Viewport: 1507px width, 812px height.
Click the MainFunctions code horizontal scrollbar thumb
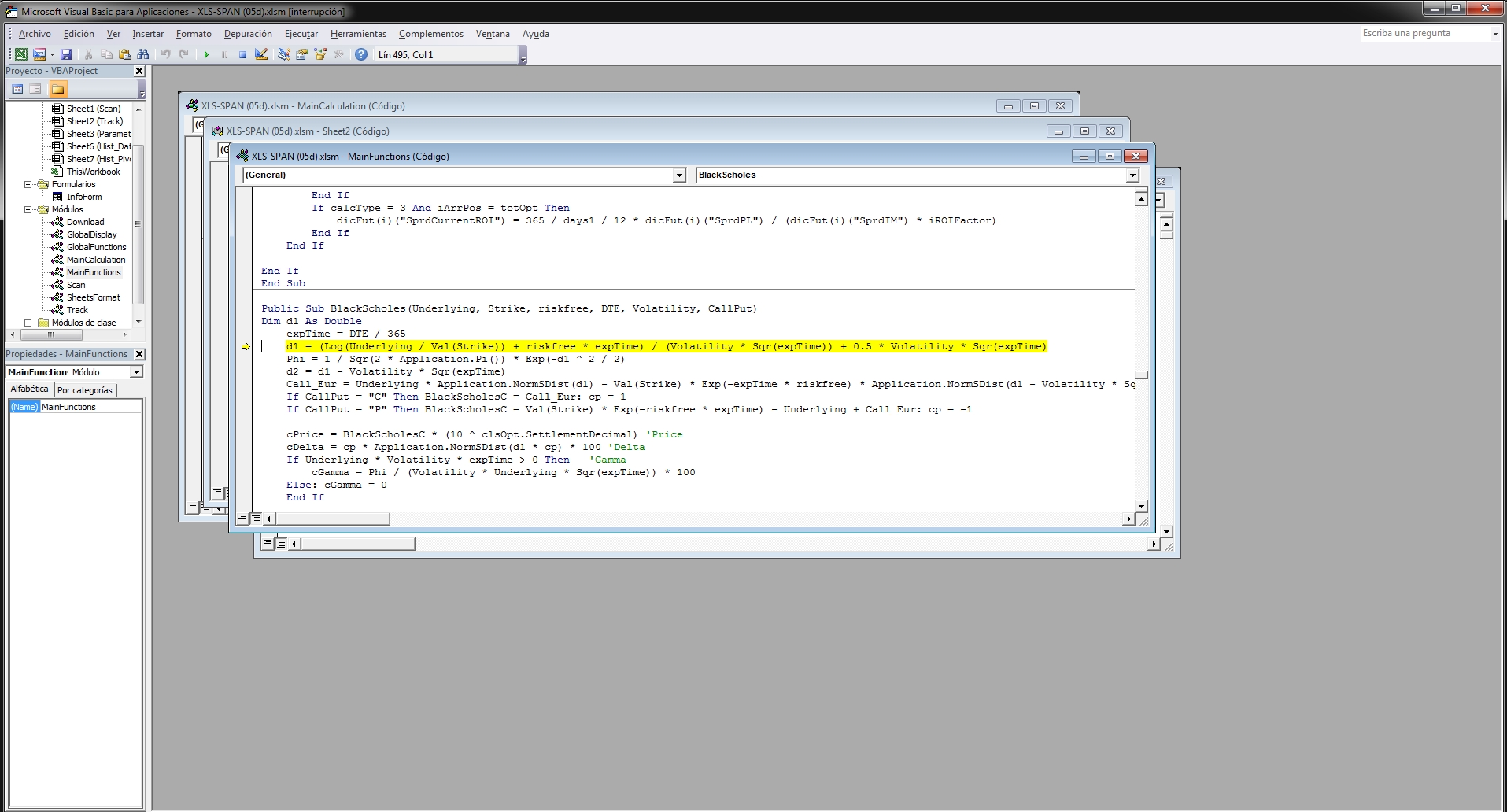(x=332, y=519)
